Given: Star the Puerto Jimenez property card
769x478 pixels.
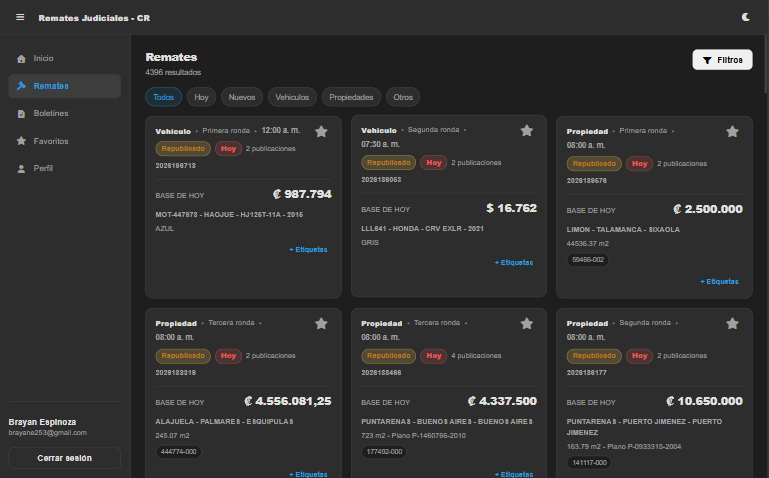Looking at the screenshot, I should (x=732, y=324).
